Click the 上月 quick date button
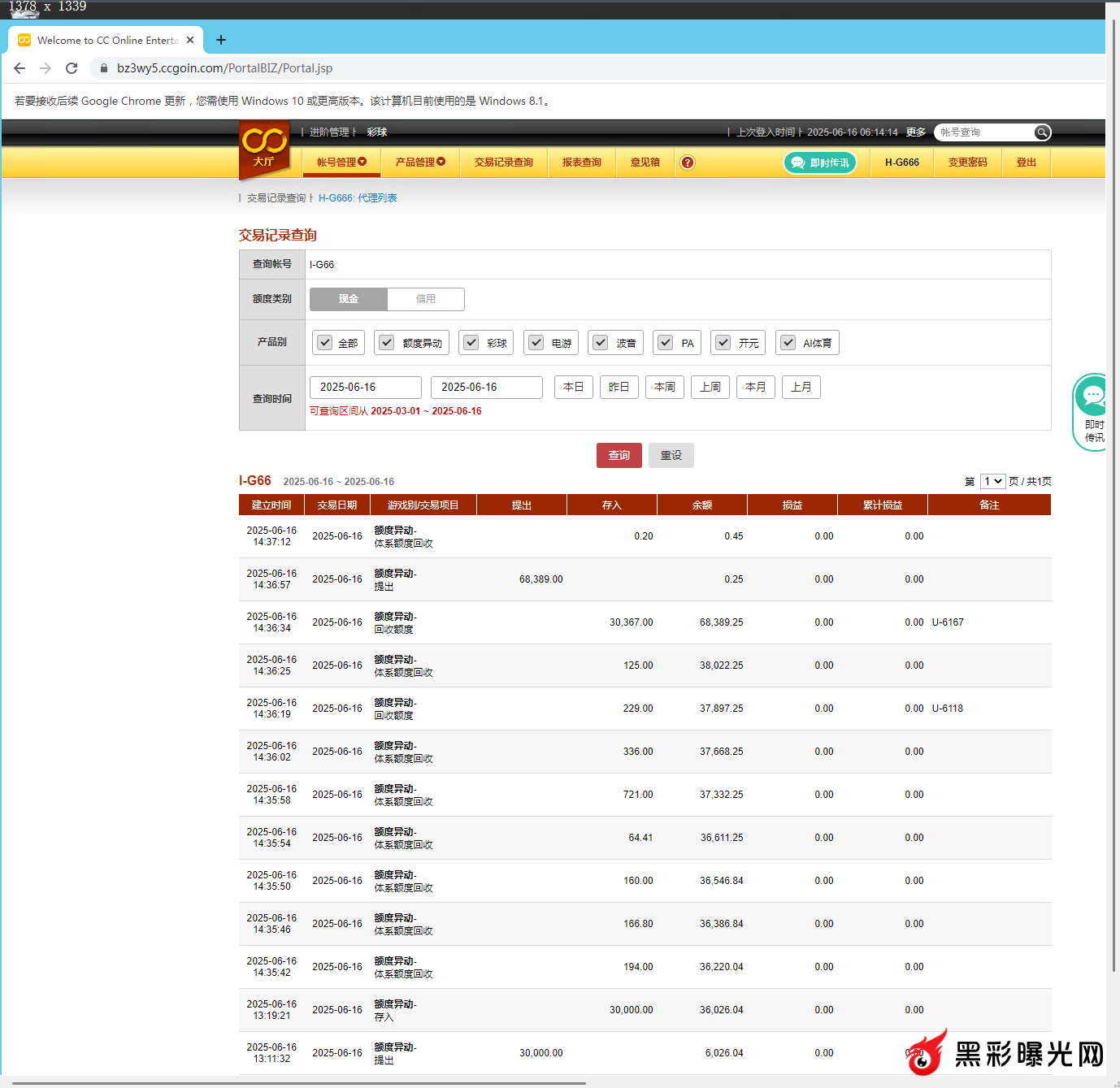 click(801, 388)
